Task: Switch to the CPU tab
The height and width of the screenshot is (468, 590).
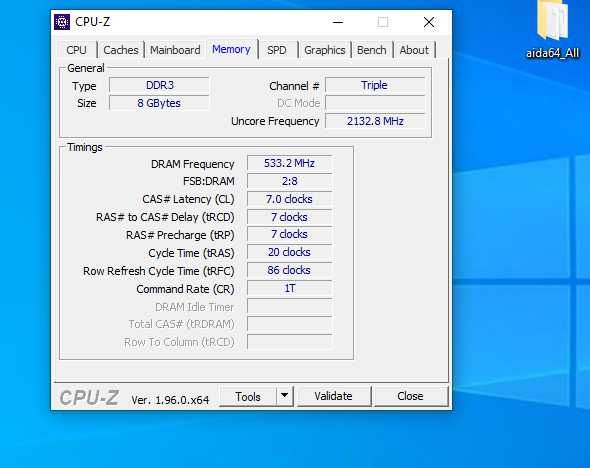Action: tap(76, 50)
